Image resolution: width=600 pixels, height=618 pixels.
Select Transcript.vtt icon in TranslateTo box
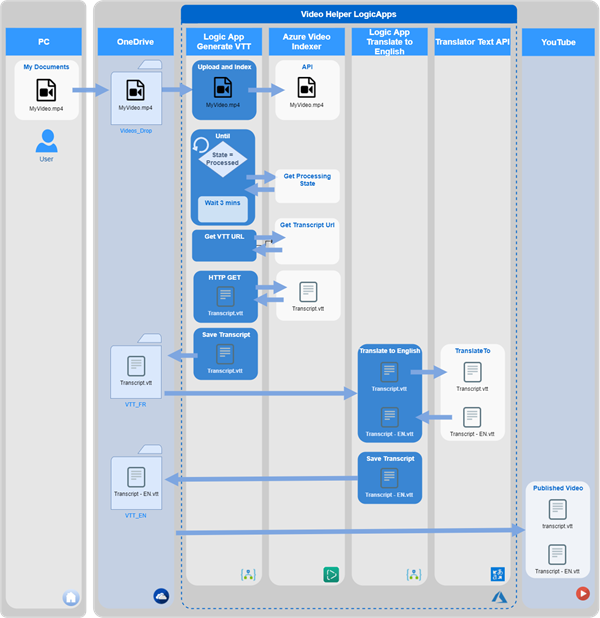pos(473,372)
